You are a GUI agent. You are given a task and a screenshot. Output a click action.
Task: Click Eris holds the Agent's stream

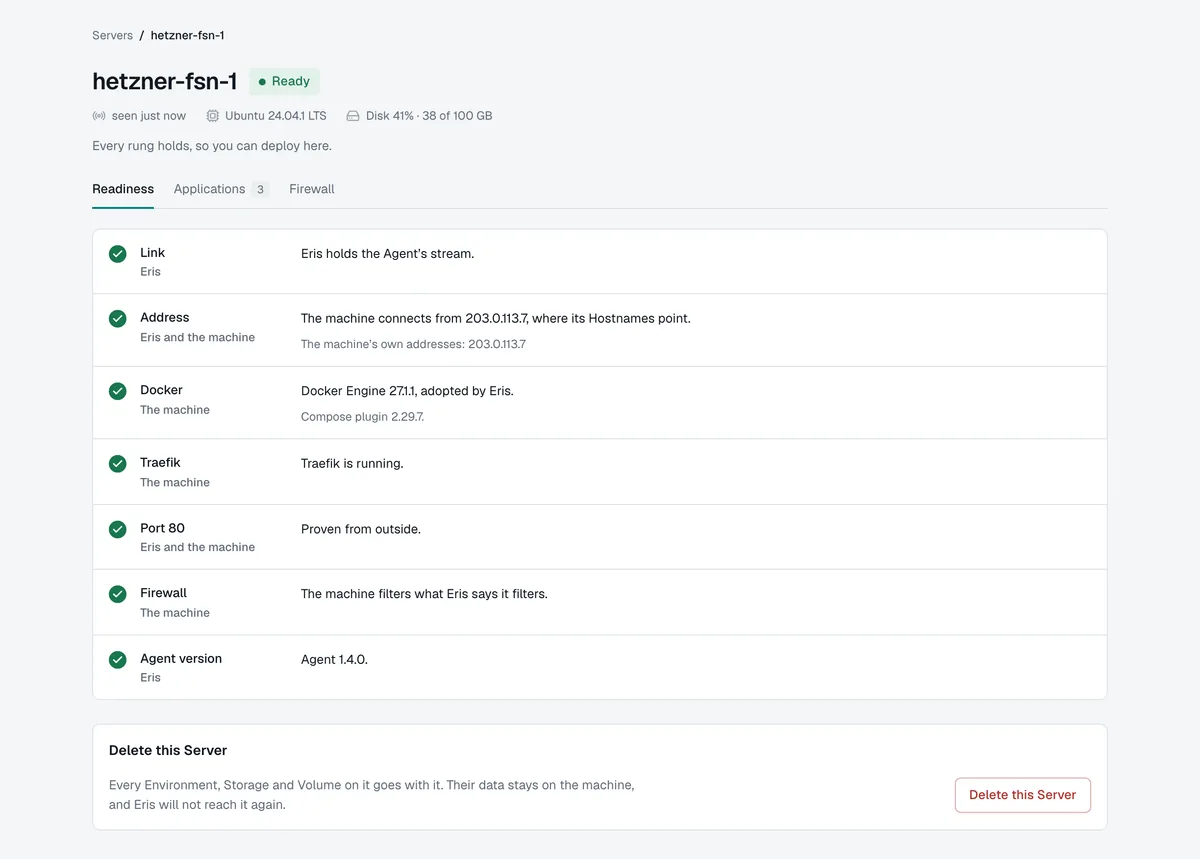pyautogui.click(x=387, y=254)
